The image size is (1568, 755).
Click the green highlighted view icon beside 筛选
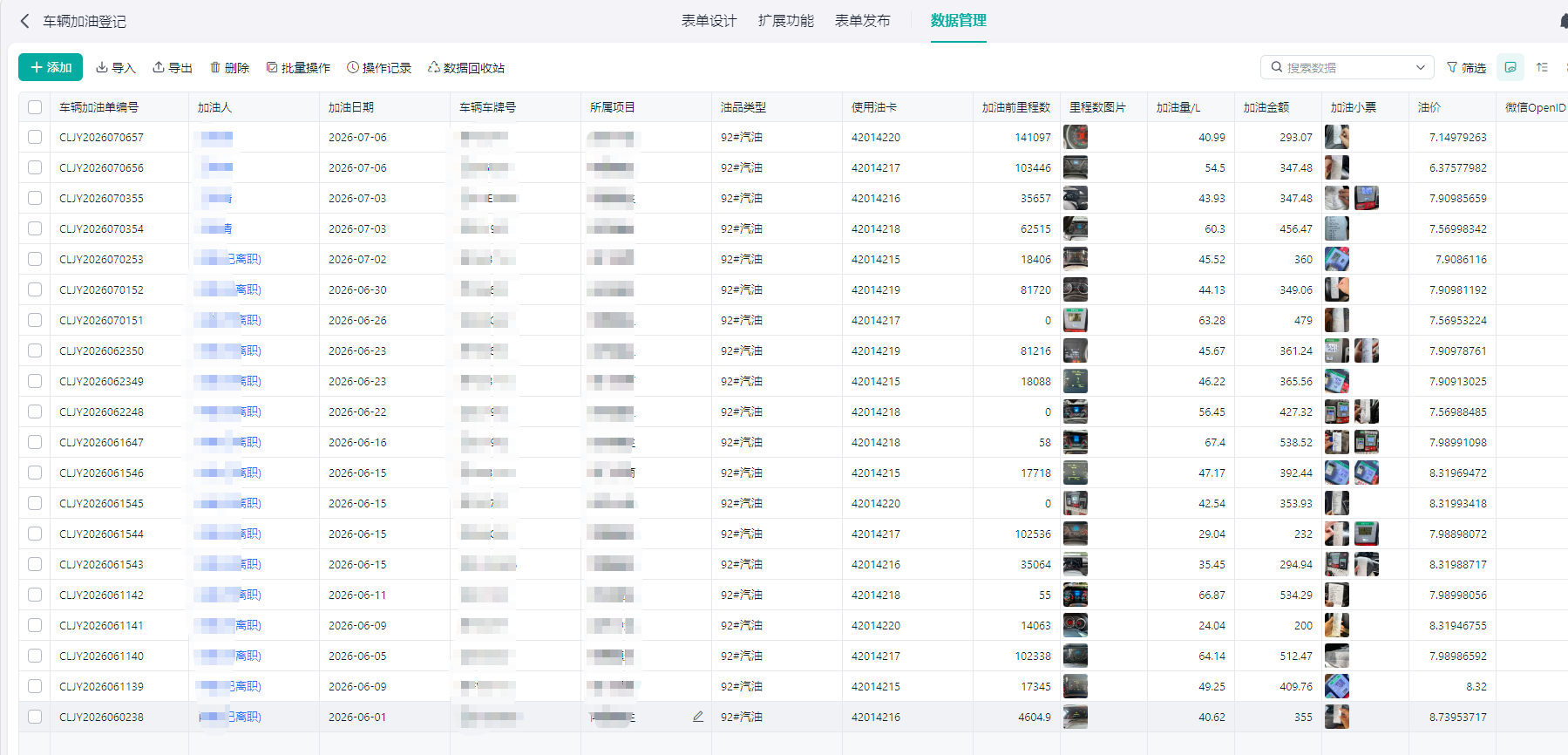point(1510,67)
